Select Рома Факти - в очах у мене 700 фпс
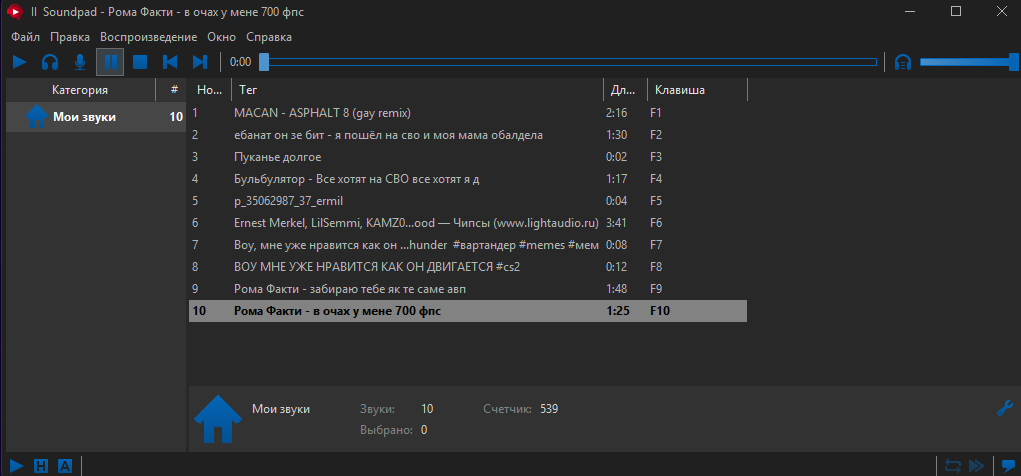Viewport: 1021px width, 476px height. click(468, 311)
